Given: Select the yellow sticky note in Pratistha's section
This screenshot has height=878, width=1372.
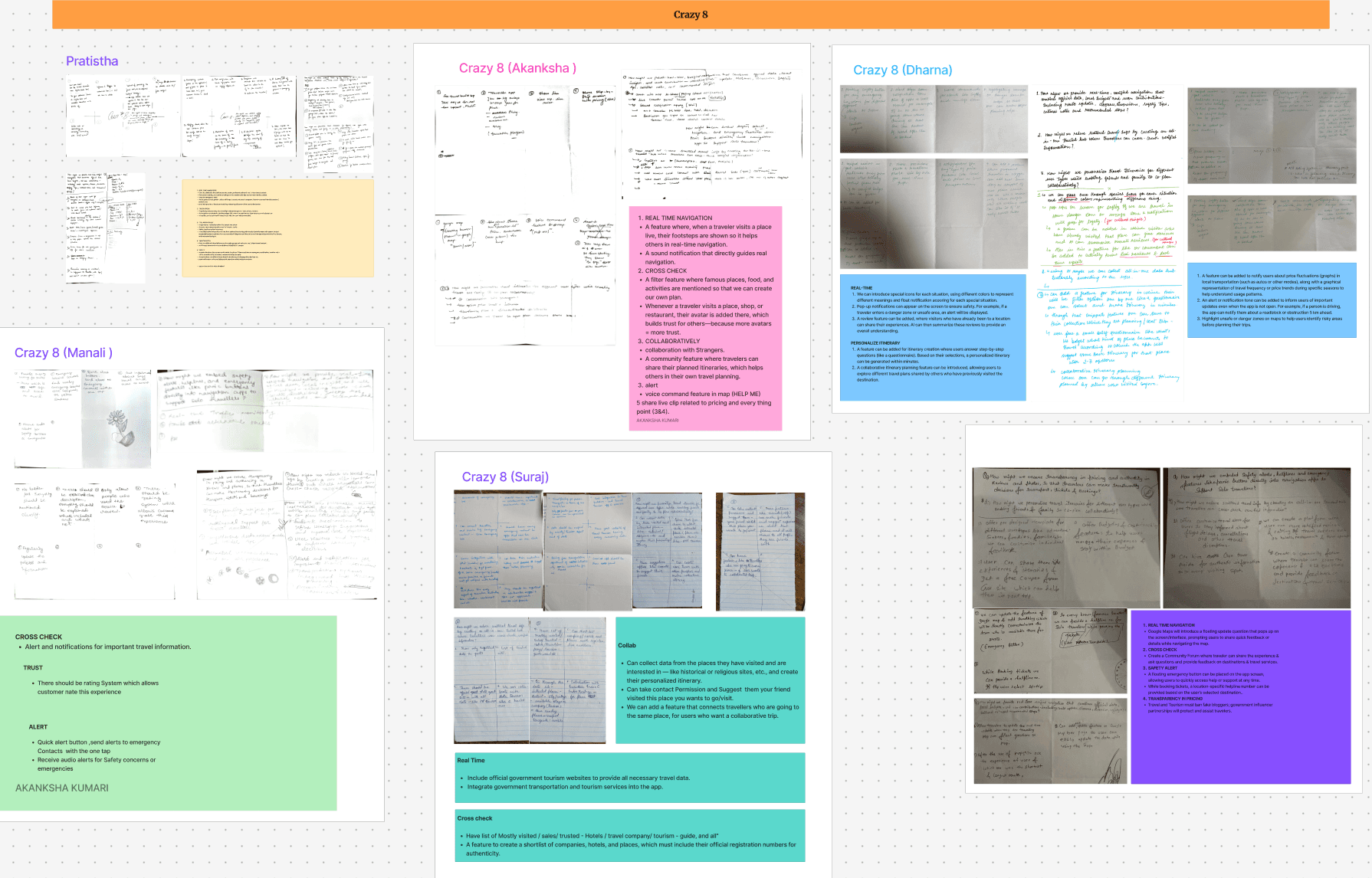Looking at the screenshot, I should point(278,228).
